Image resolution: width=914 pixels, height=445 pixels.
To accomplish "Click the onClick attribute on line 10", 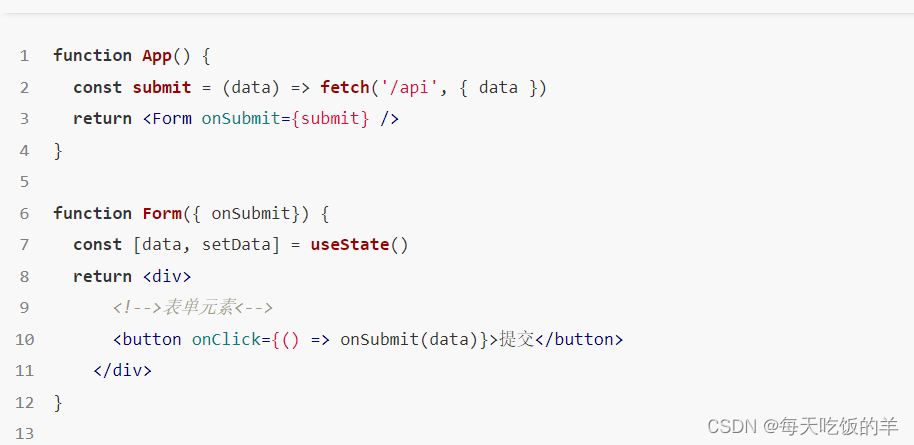I will [226, 339].
